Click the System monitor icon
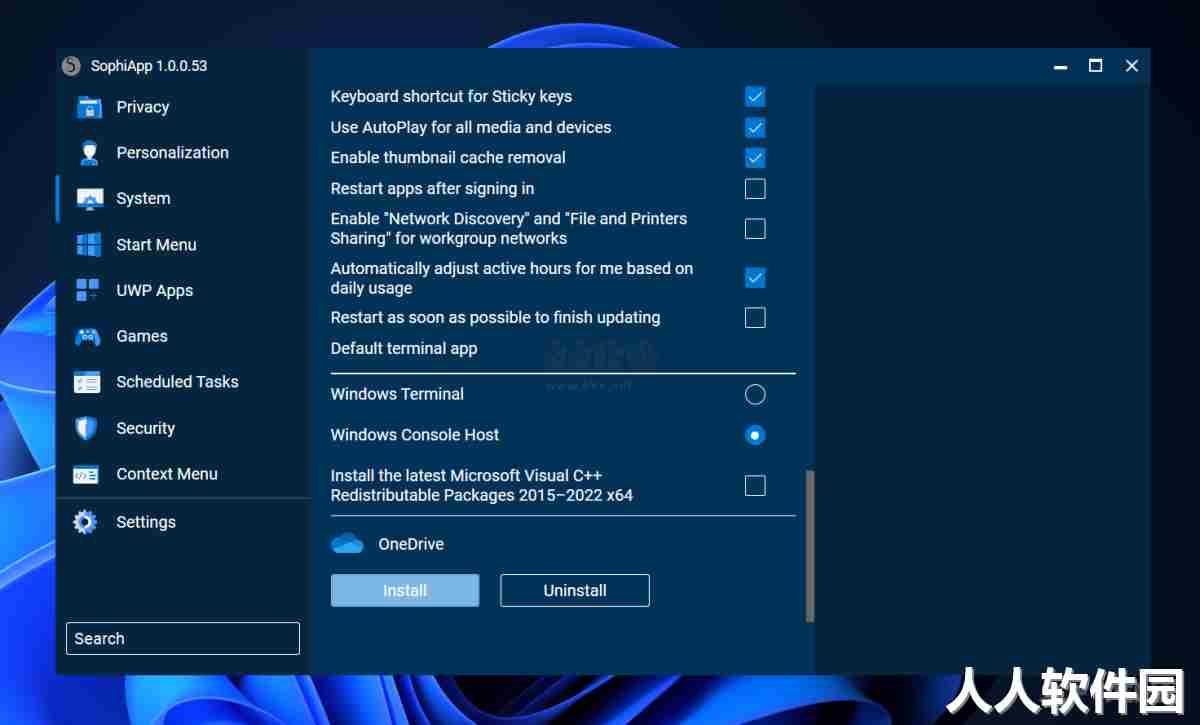The width and height of the screenshot is (1200, 725). click(x=89, y=199)
